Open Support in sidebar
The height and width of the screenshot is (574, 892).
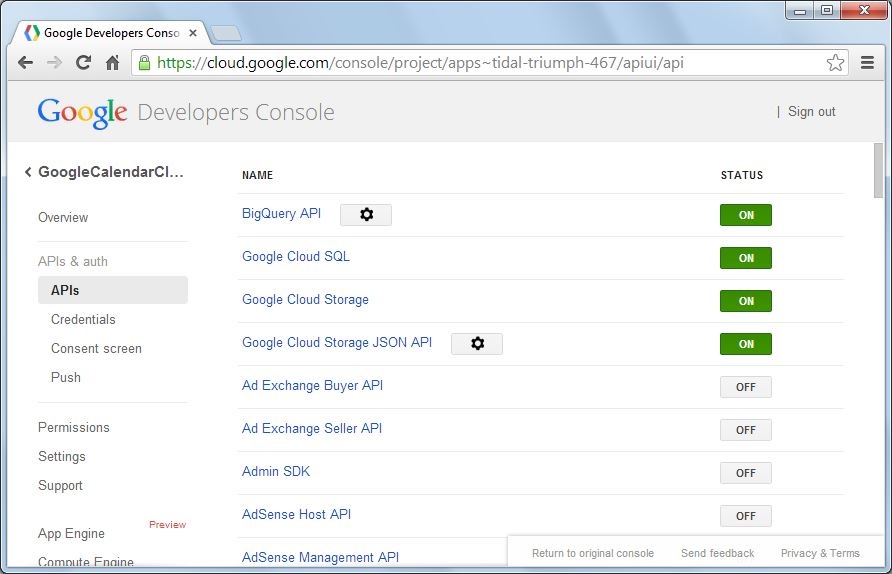pos(60,485)
